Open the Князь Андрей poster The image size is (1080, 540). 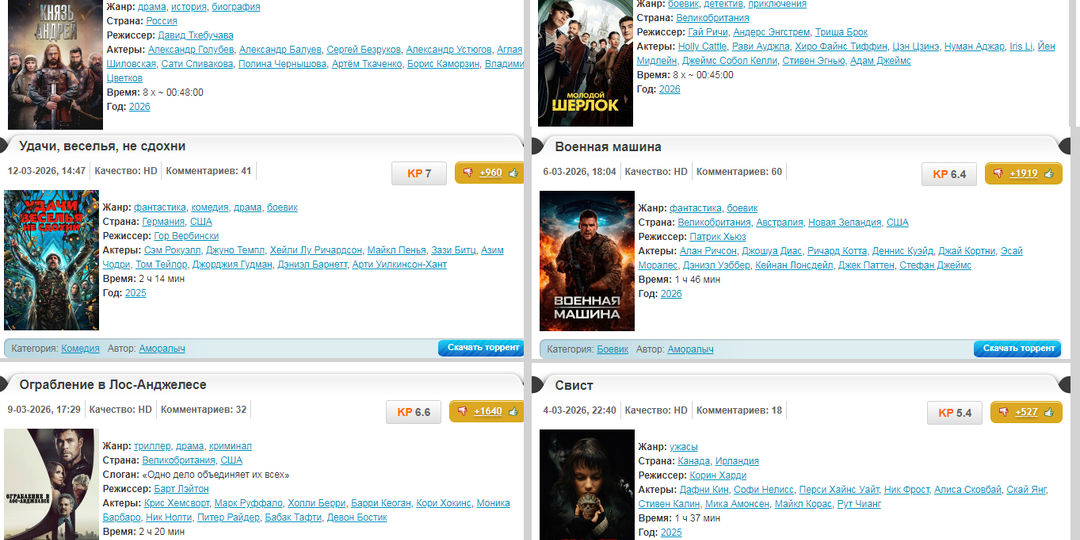[55, 65]
